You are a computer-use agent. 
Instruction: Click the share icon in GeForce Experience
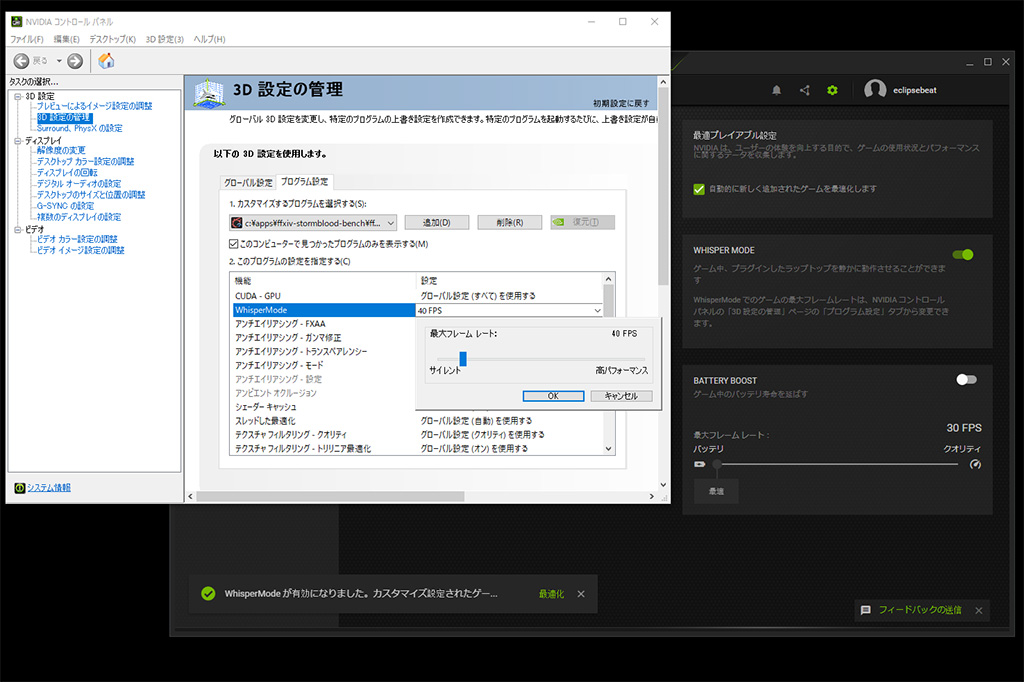point(805,91)
